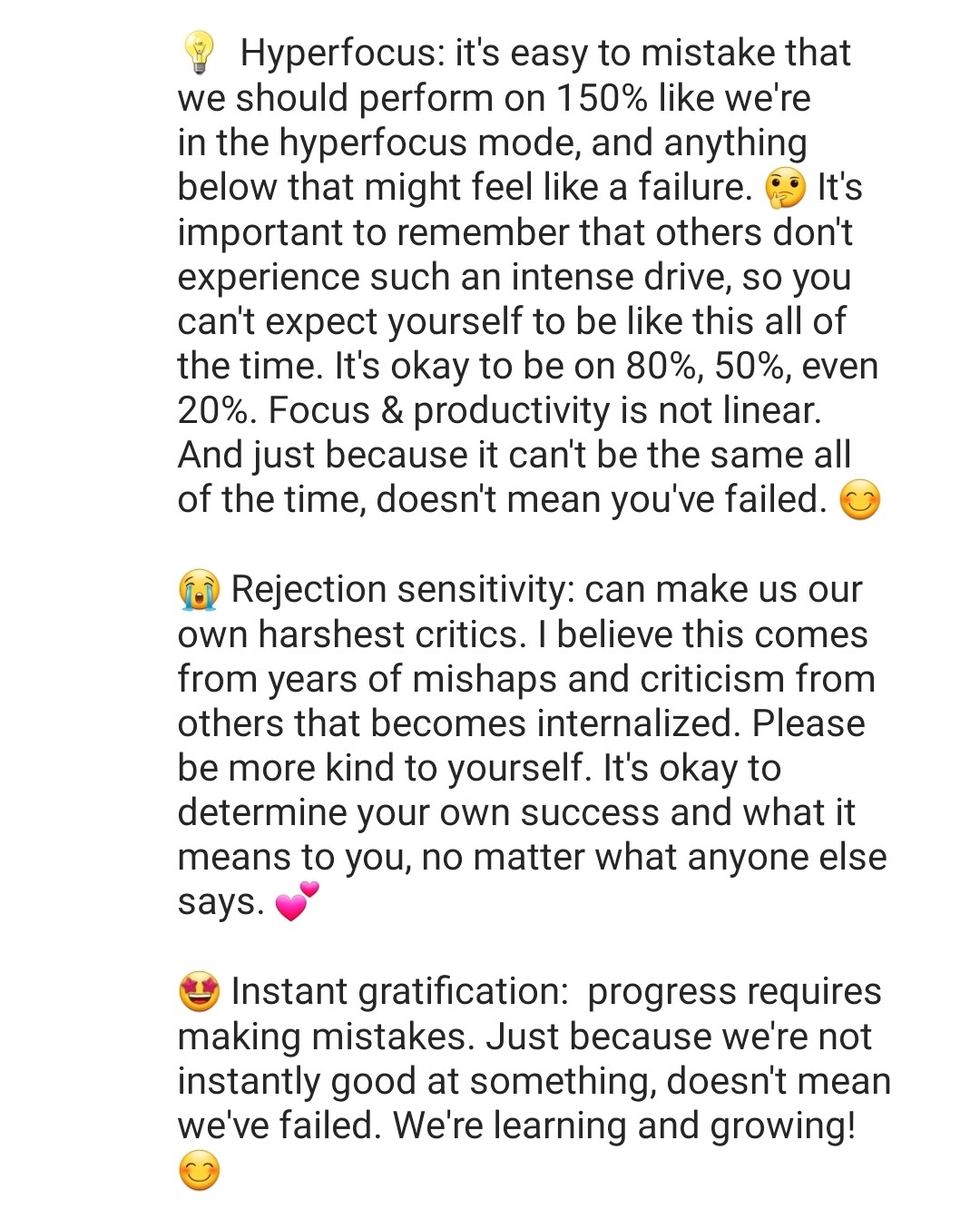This screenshot has height=1219, width=980.
Task: Click the phrase We're learning and growing!
Action: (x=625, y=1126)
